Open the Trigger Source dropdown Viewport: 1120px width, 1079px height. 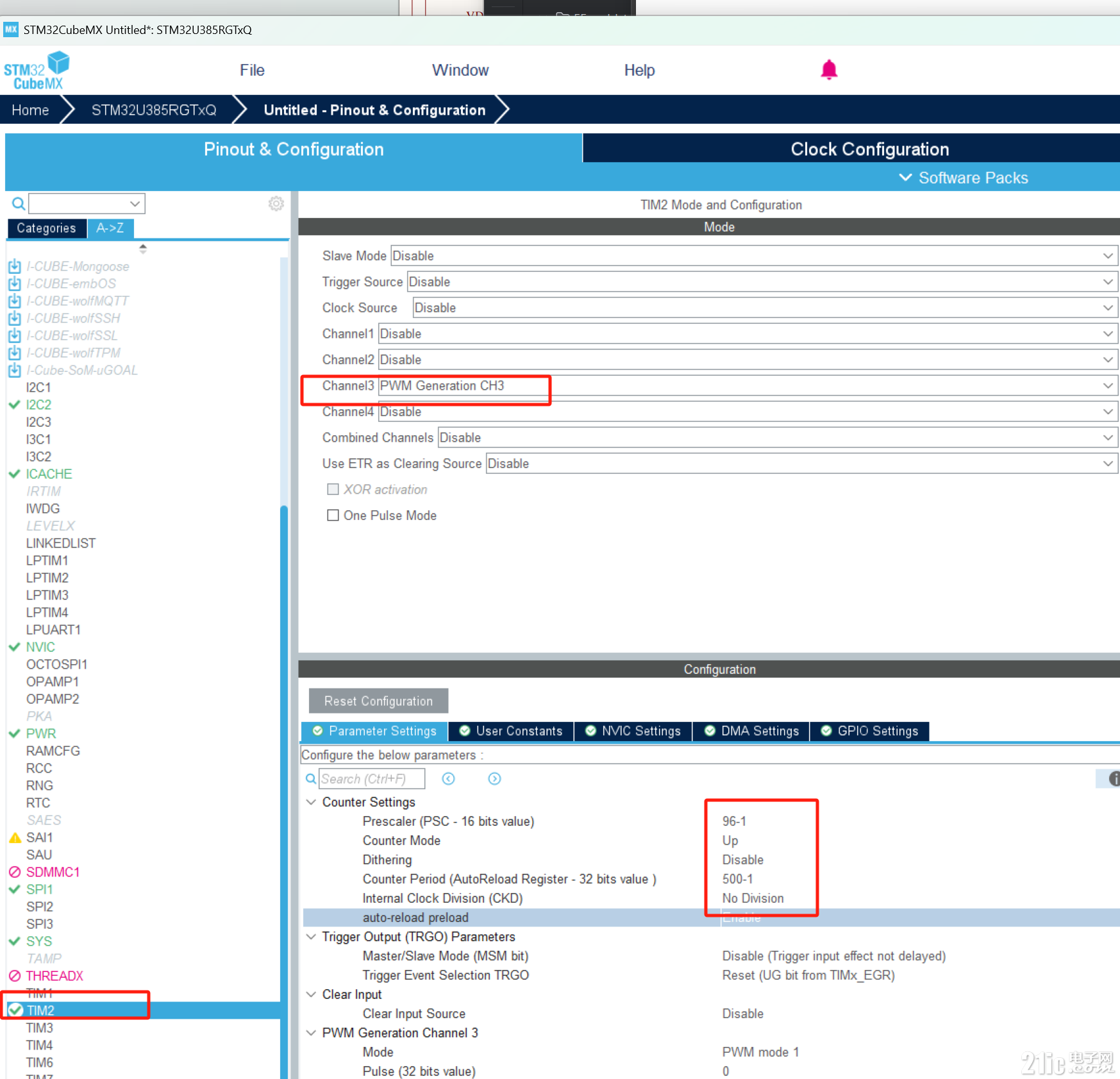click(762, 282)
